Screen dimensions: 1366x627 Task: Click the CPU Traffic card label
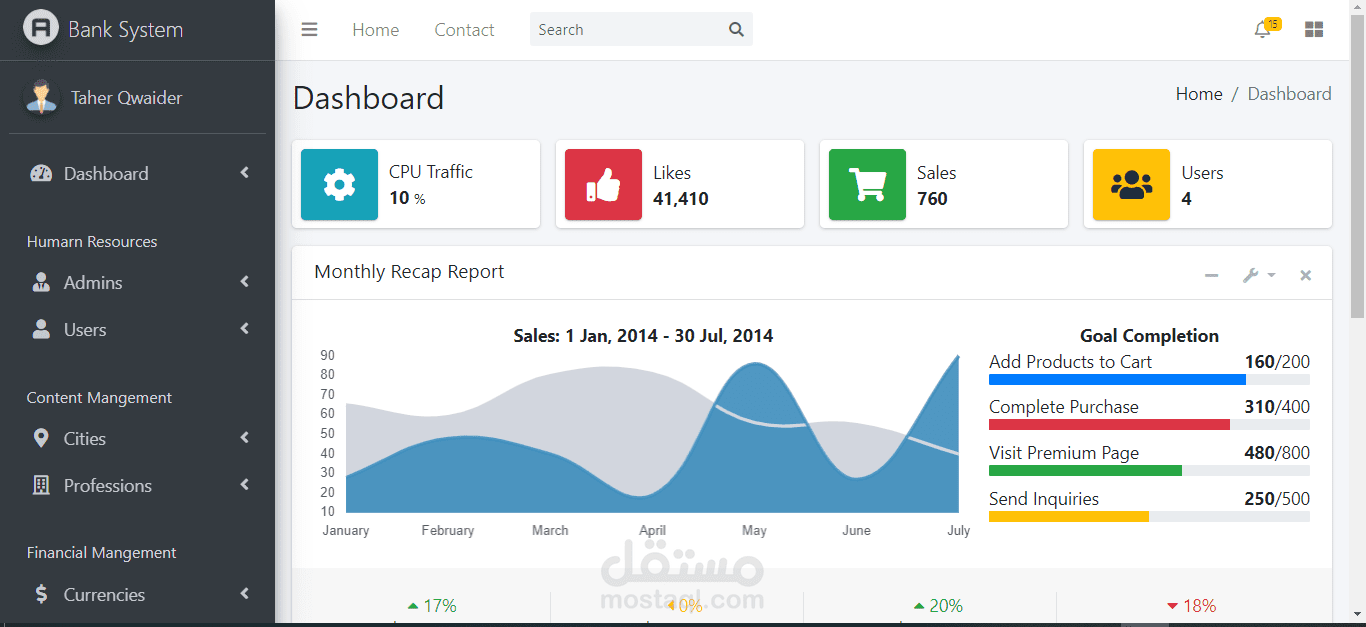pyautogui.click(x=431, y=172)
